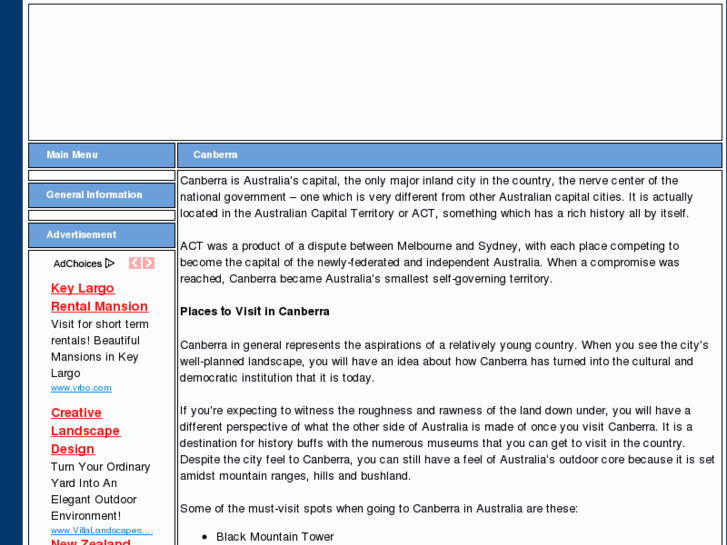Open the Main Menu header
The width and height of the screenshot is (727, 545).
[x=102, y=155]
